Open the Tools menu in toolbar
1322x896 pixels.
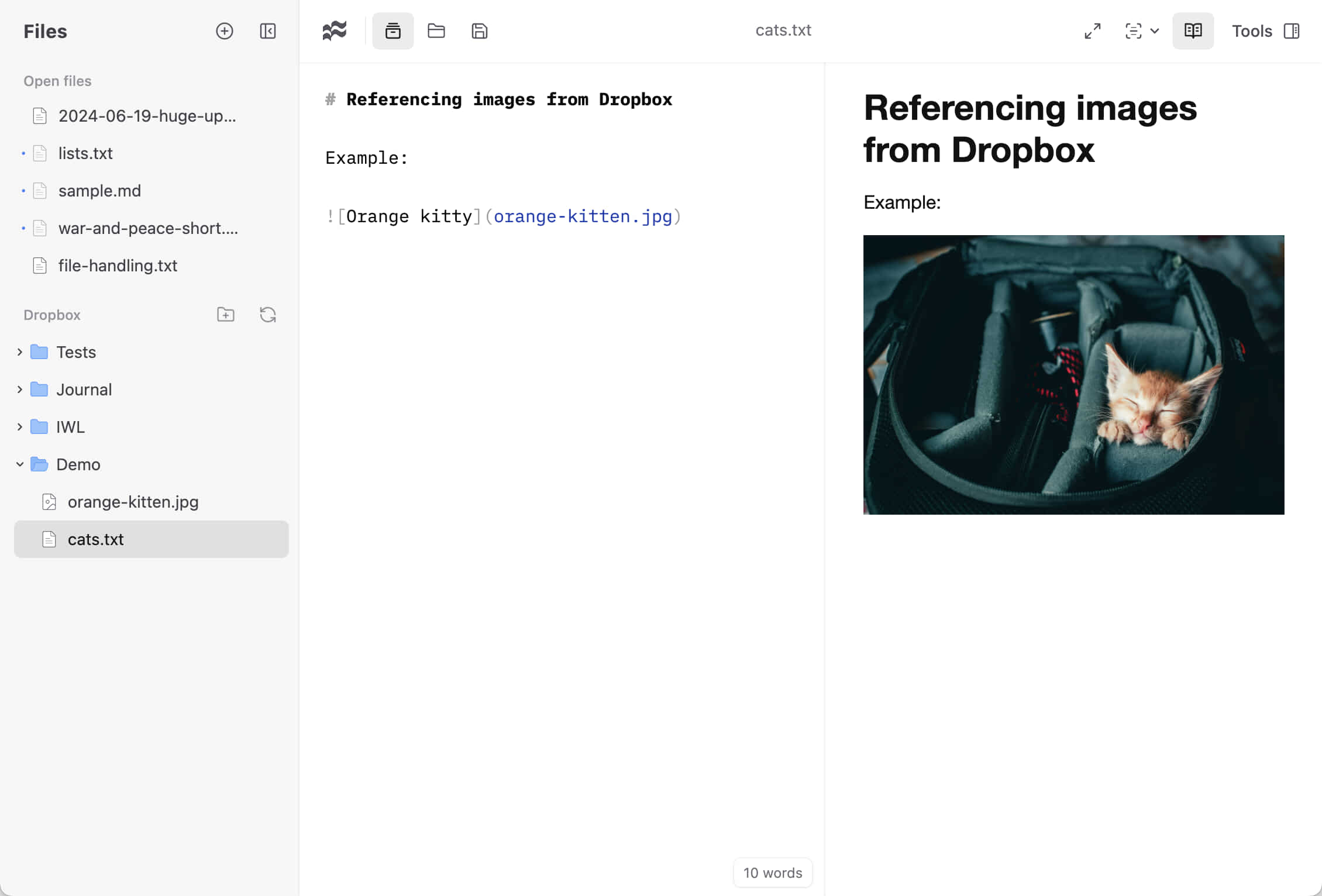(1252, 31)
